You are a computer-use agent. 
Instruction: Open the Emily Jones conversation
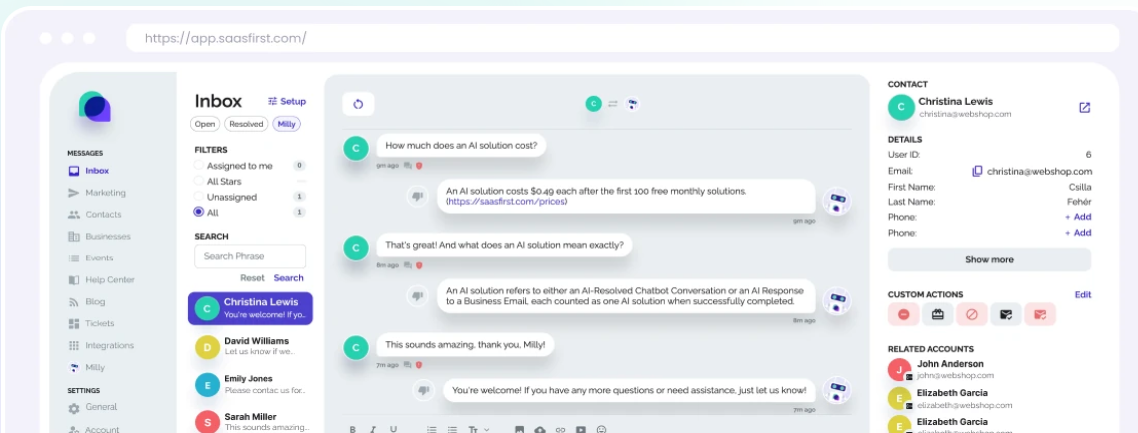(250, 384)
